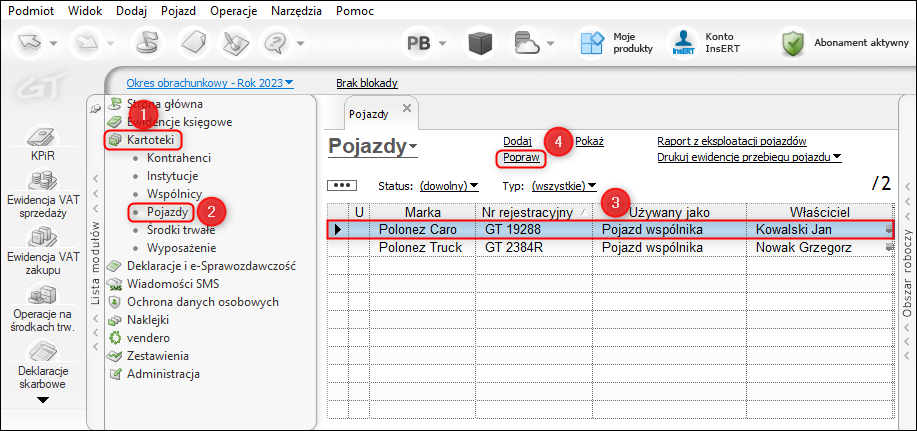
Task: Open the Konto InsERT icon
Action: coord(684,43)
